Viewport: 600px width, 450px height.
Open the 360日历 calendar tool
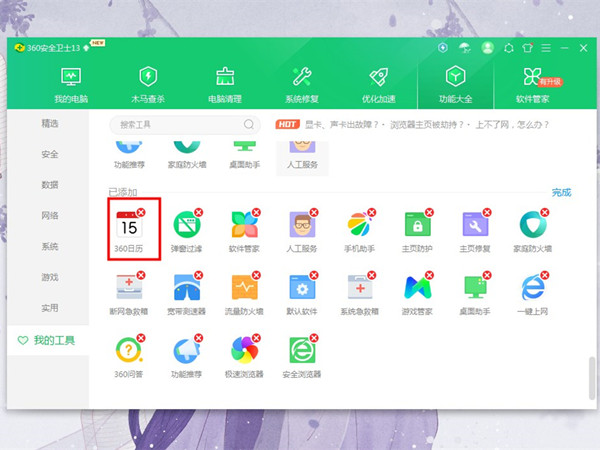[x=129, y=231]
